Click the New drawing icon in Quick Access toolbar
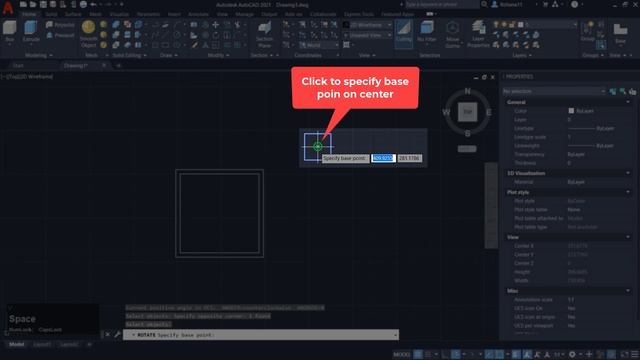Image resolution: width=640 pixels, height=360 pixels. 23,4
